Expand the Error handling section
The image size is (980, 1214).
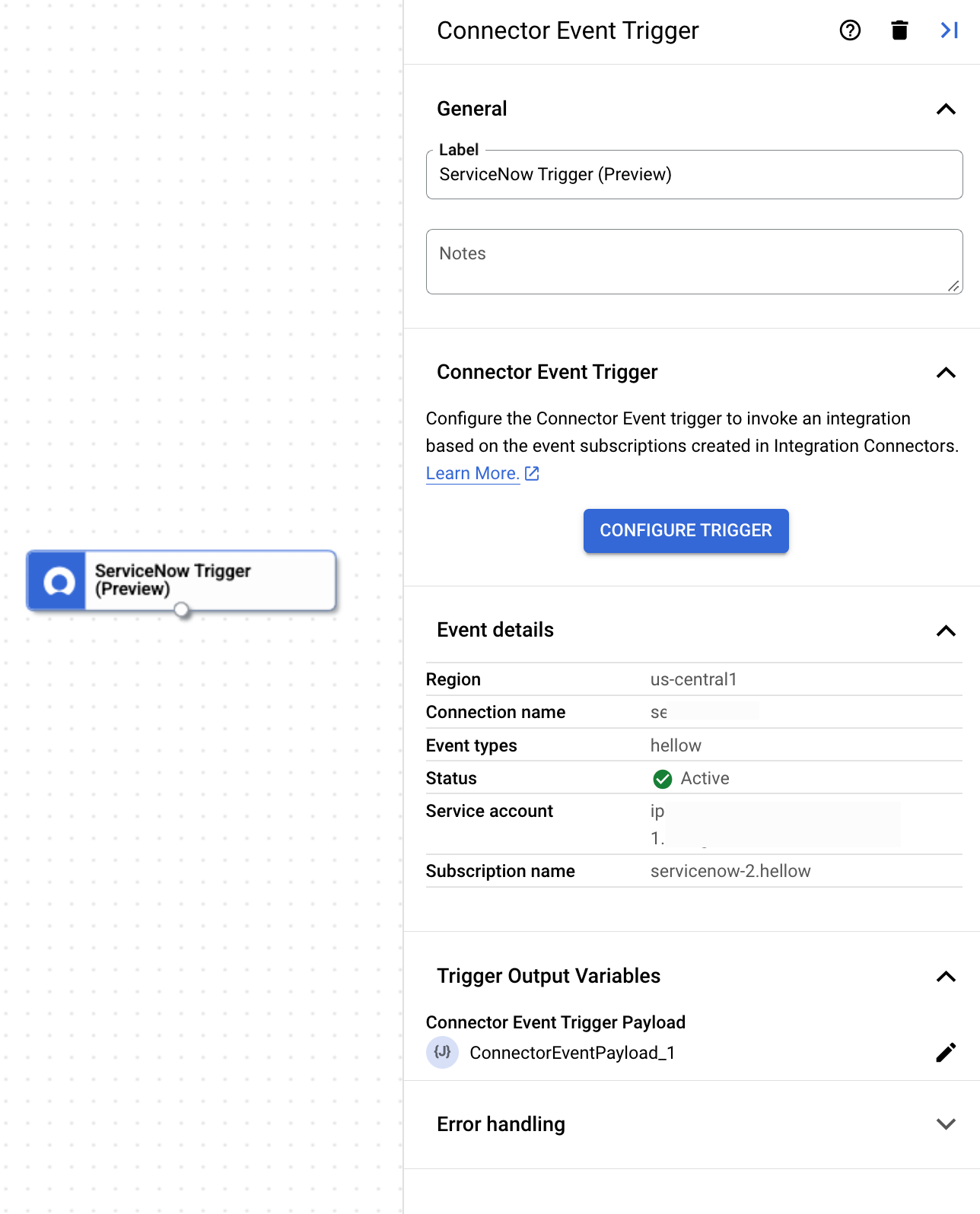pos(946,1123)
